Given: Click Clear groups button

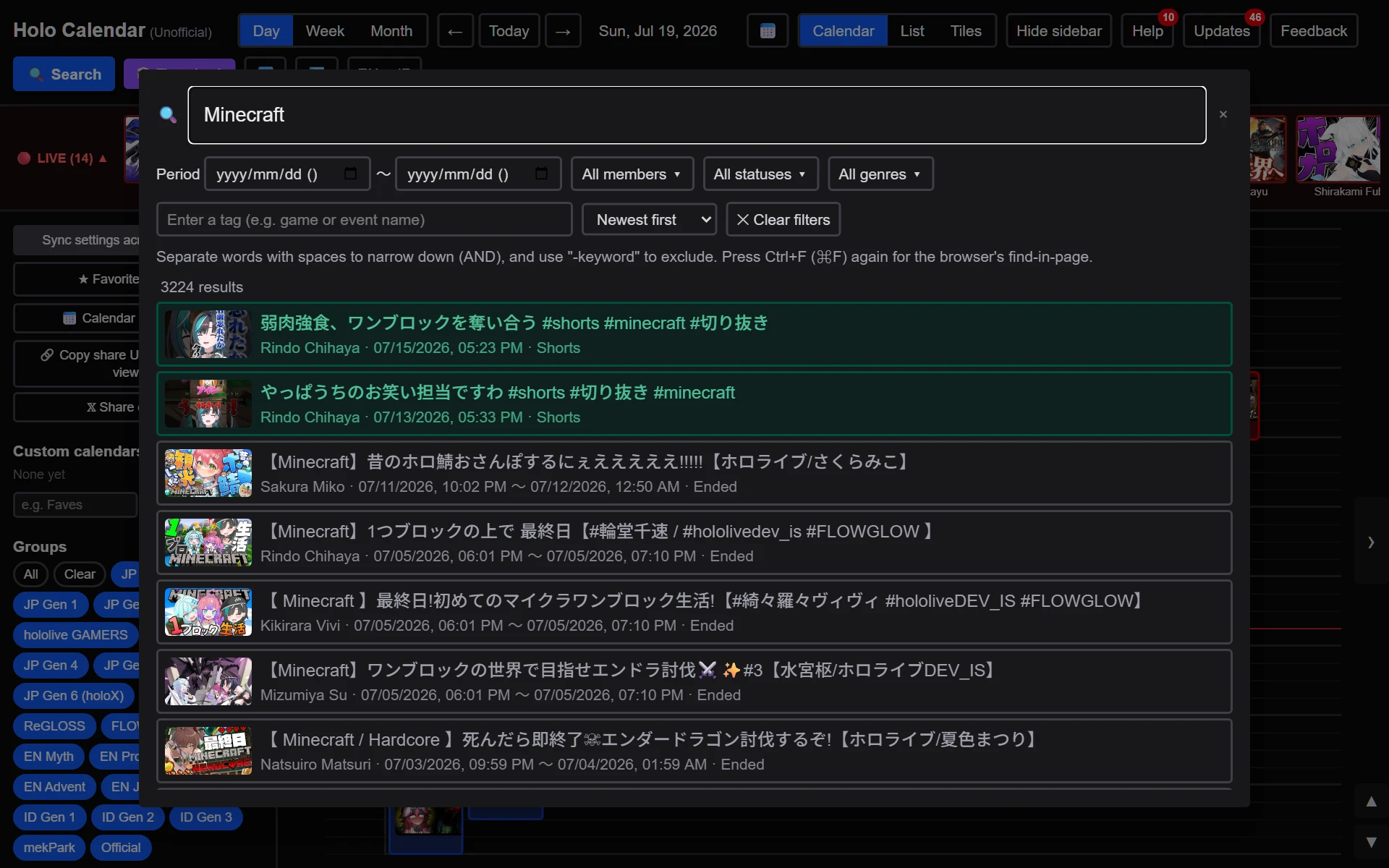Looking at the screenshot, I should point(80,574).
